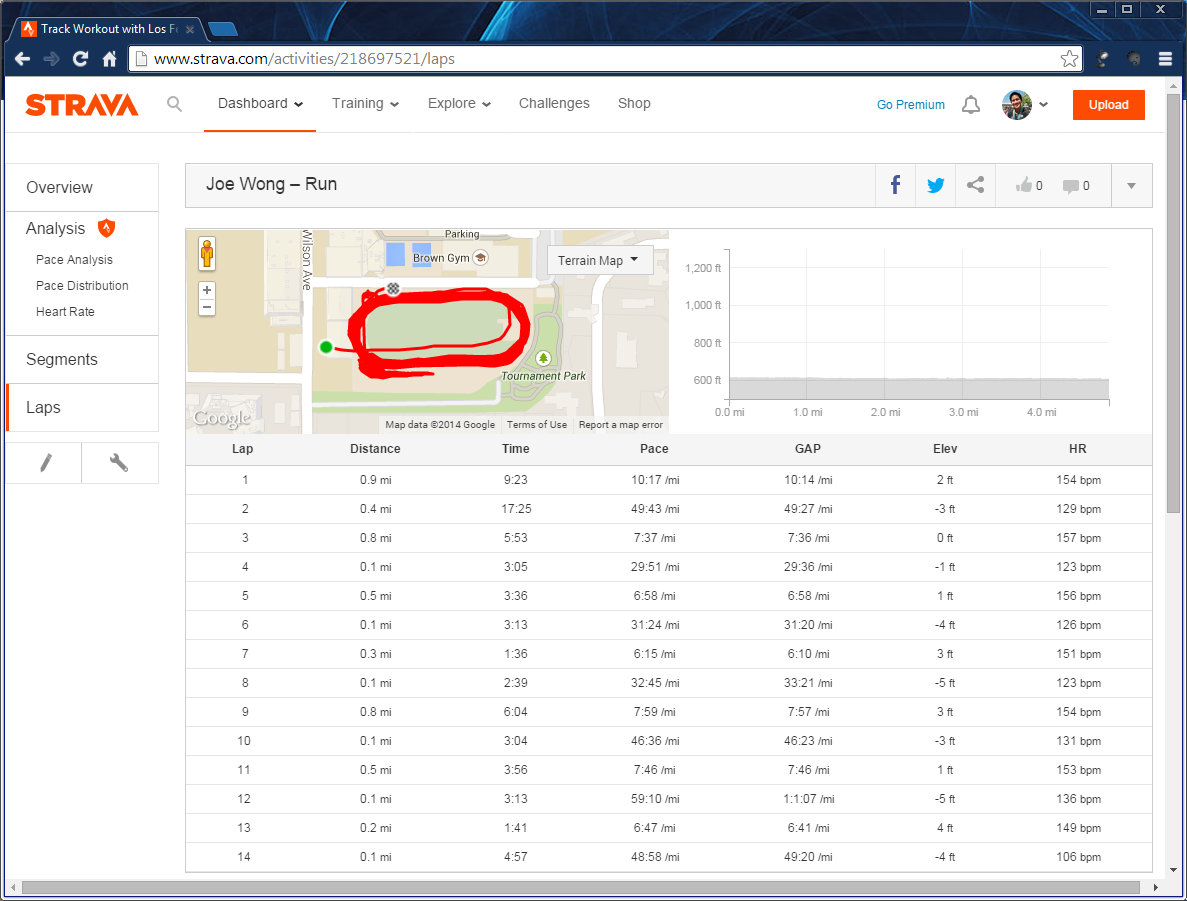1187x901 pixels.
Task: Open the Training menu dropdown
Action: click(365, 104)
